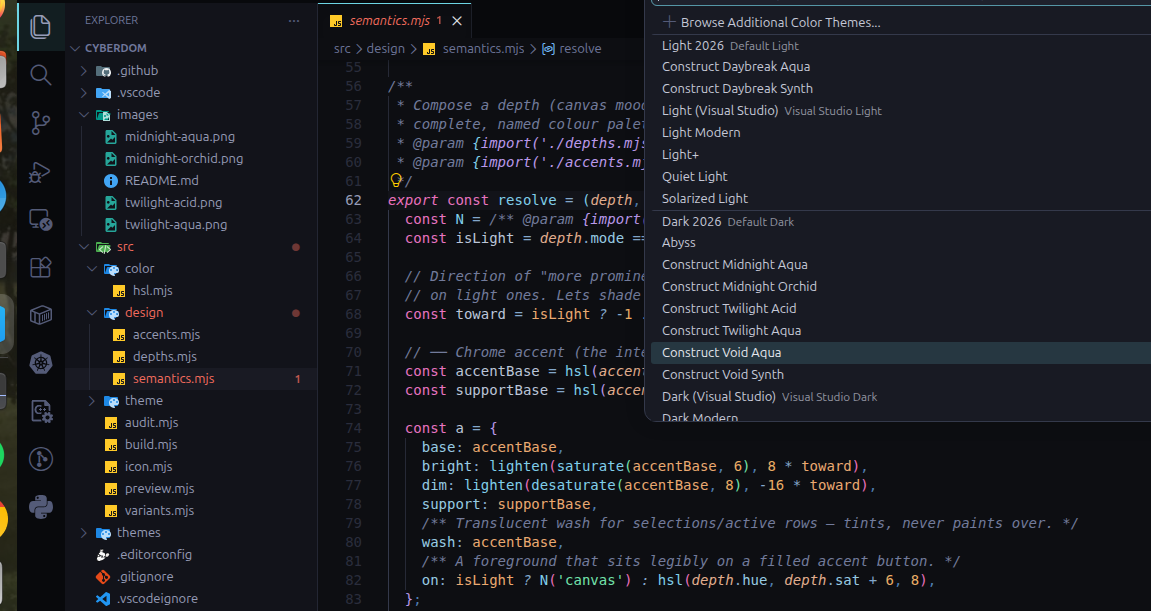Click the lightbulb code action icon
The image size is (1151, 611).
coord(396,180)
